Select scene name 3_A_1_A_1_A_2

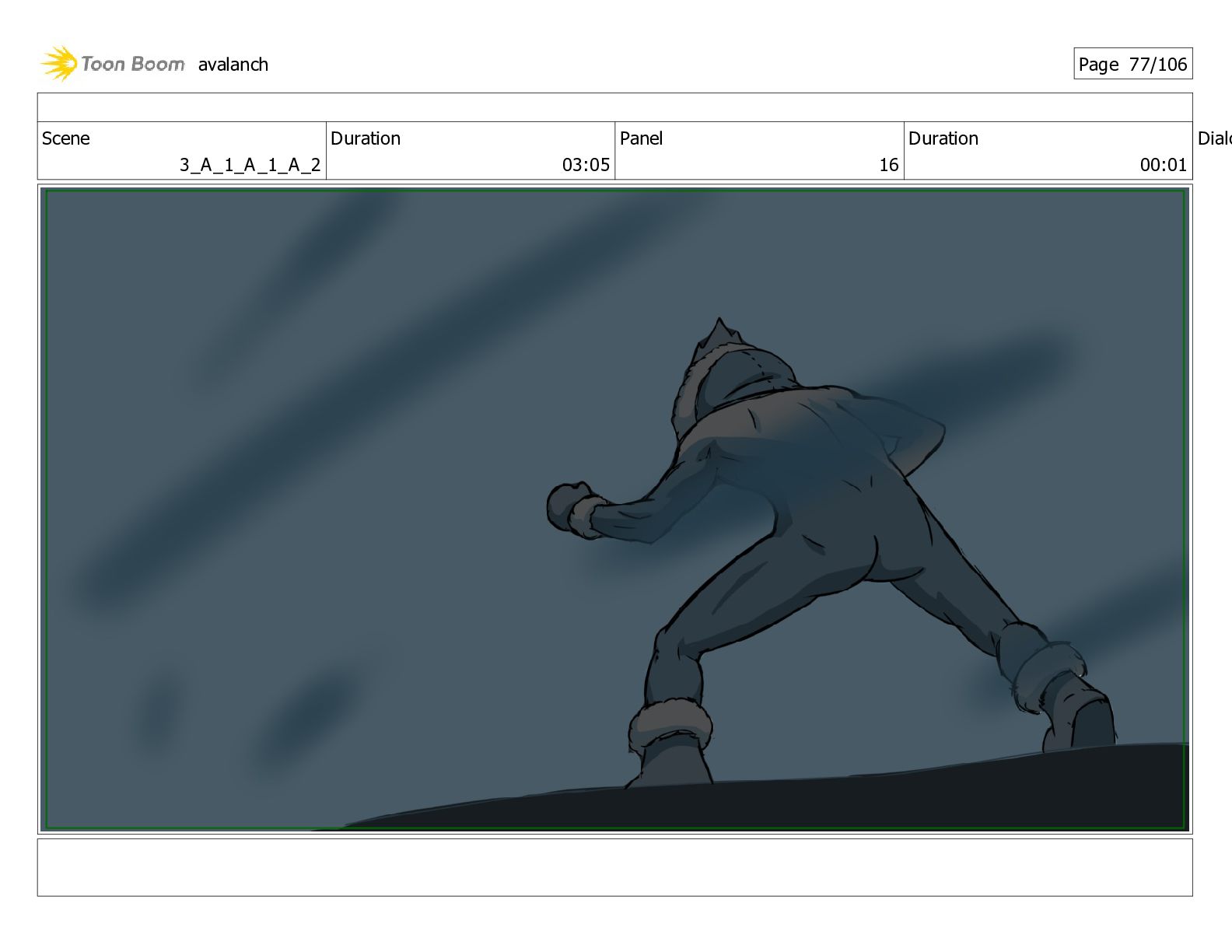[250, 165]
